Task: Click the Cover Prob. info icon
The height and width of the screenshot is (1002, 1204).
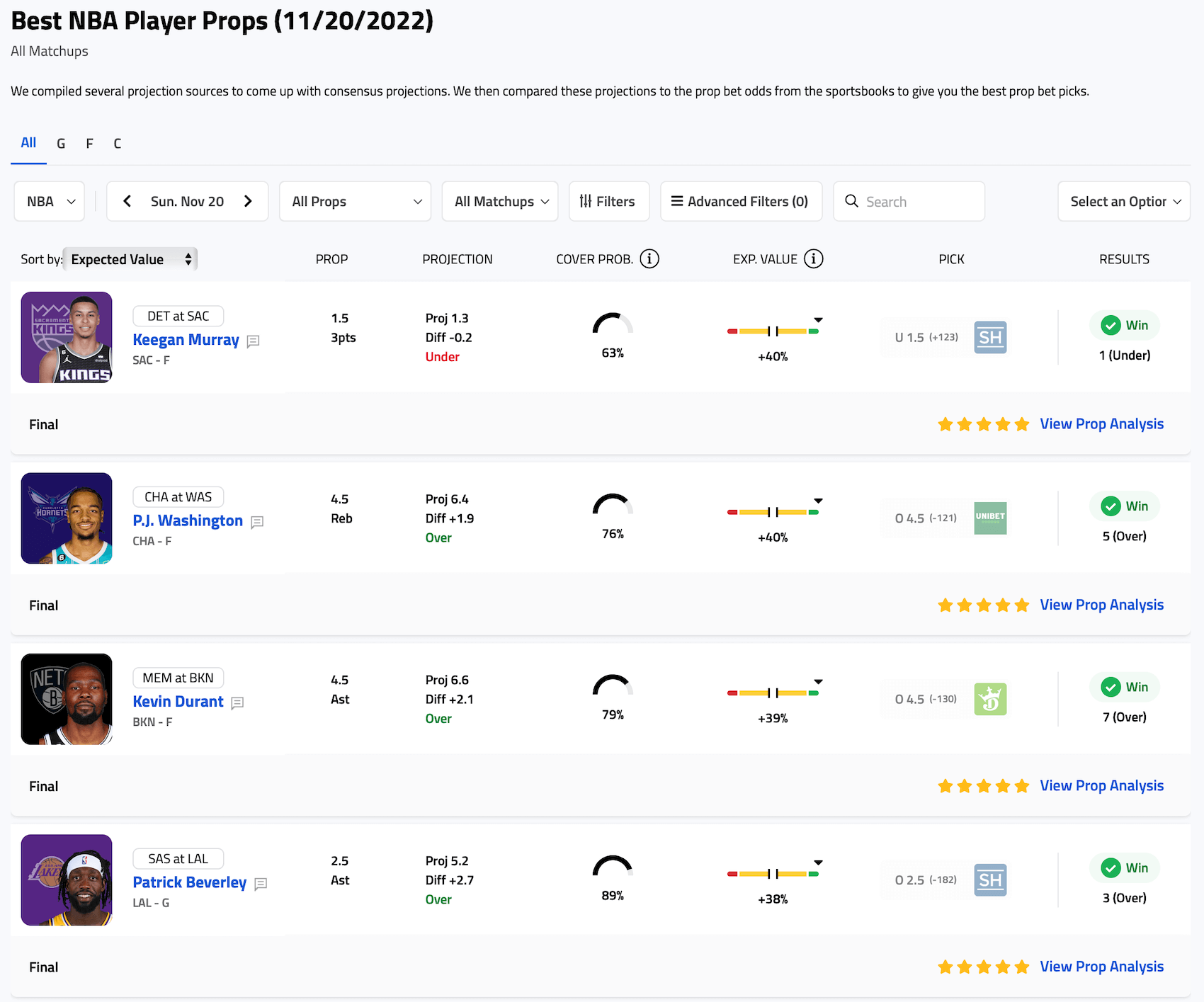Action: click(x=649, y=259)
